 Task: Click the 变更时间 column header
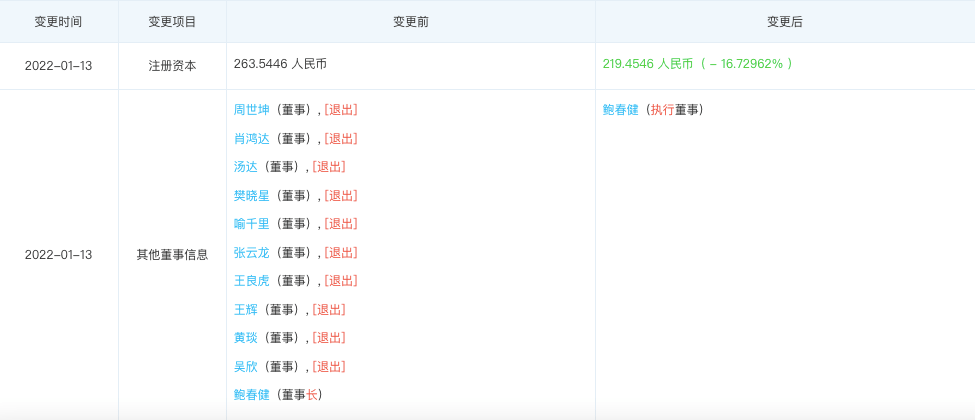tap(58, 21)
